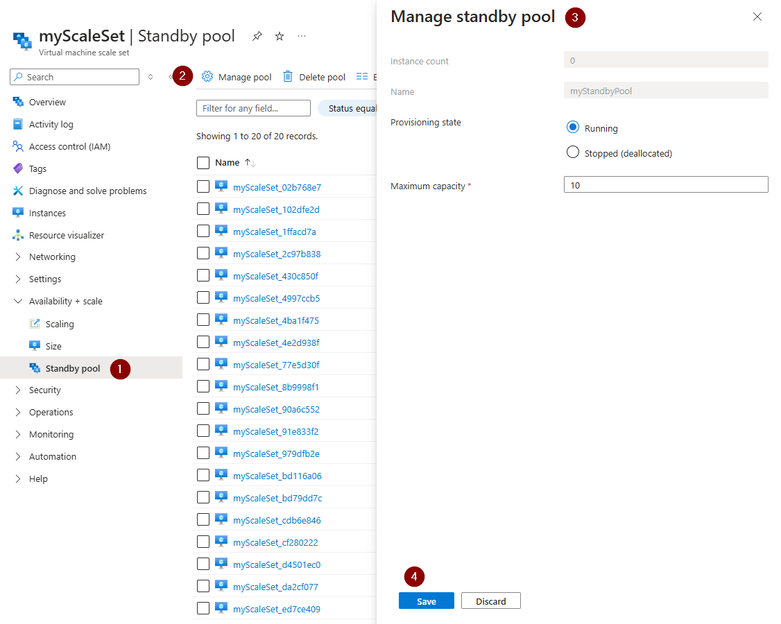Click the Filter for any field box

pos(254,108)
